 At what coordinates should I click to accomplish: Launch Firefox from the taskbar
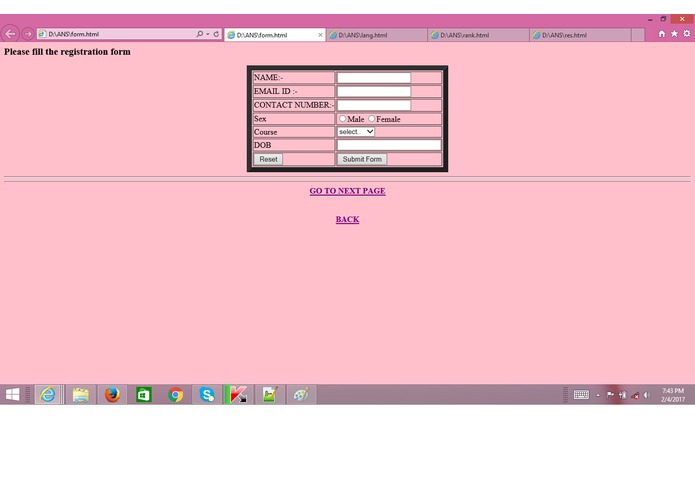point(112,394)
